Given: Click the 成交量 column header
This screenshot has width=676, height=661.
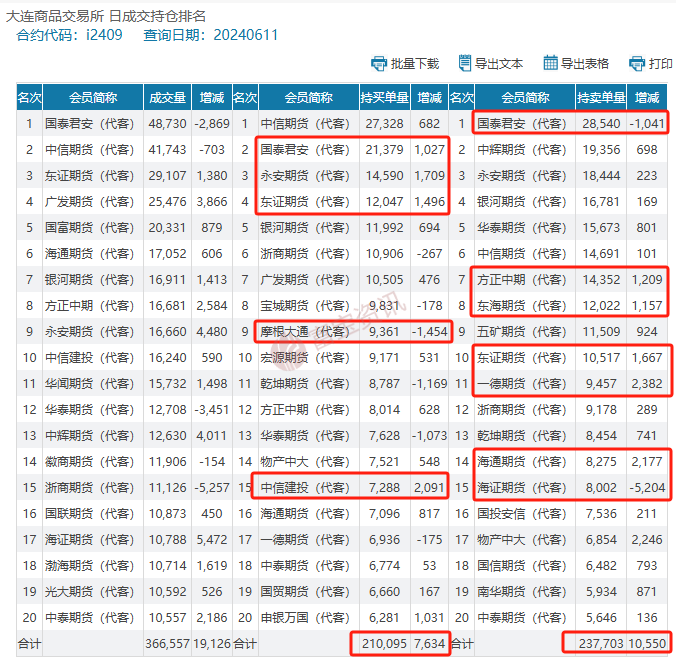Looking at the screenshot, I should click(167, 97).
